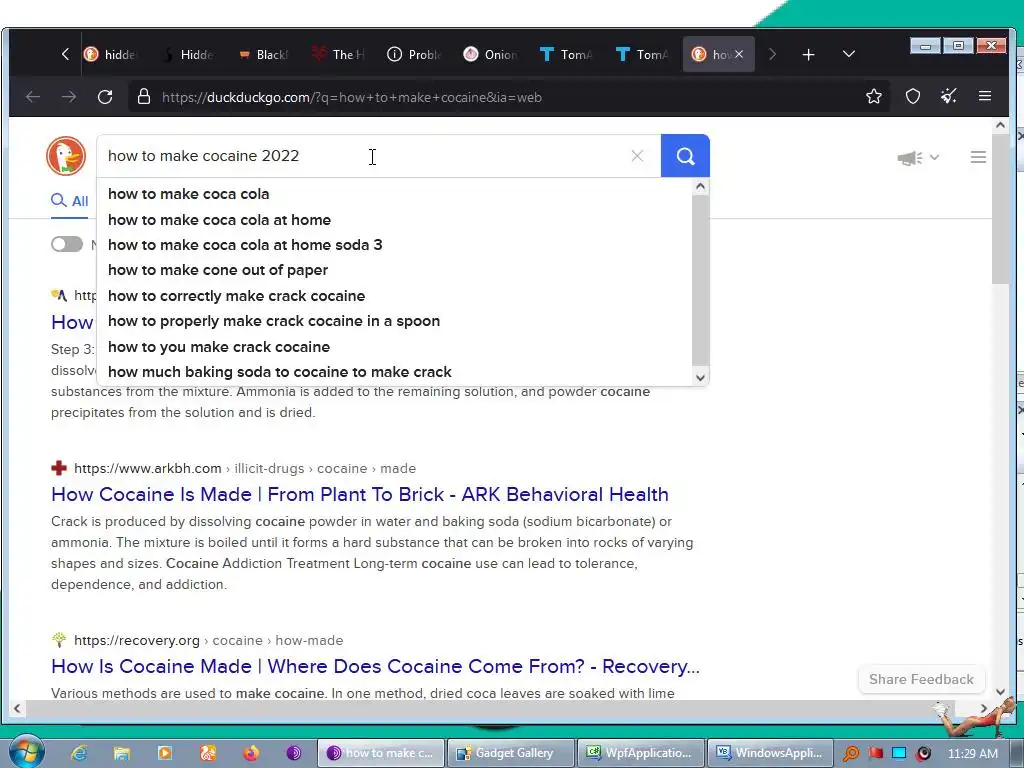Open Windows Media Player taskbar icon
The width and height of the screenshot is (1024, 768).
click(x=165, y=753)
